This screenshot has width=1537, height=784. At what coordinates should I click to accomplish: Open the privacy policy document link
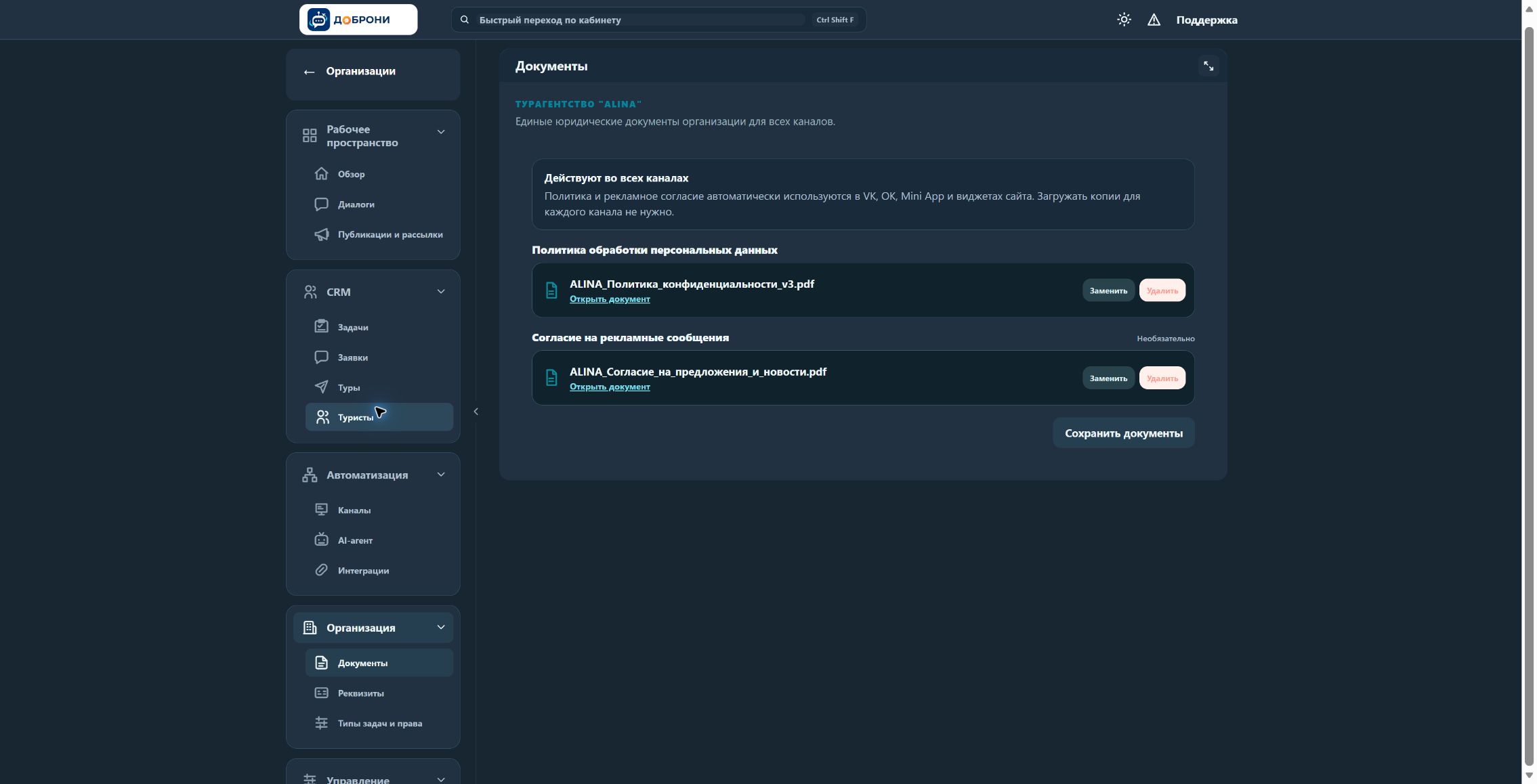(610, 299)
